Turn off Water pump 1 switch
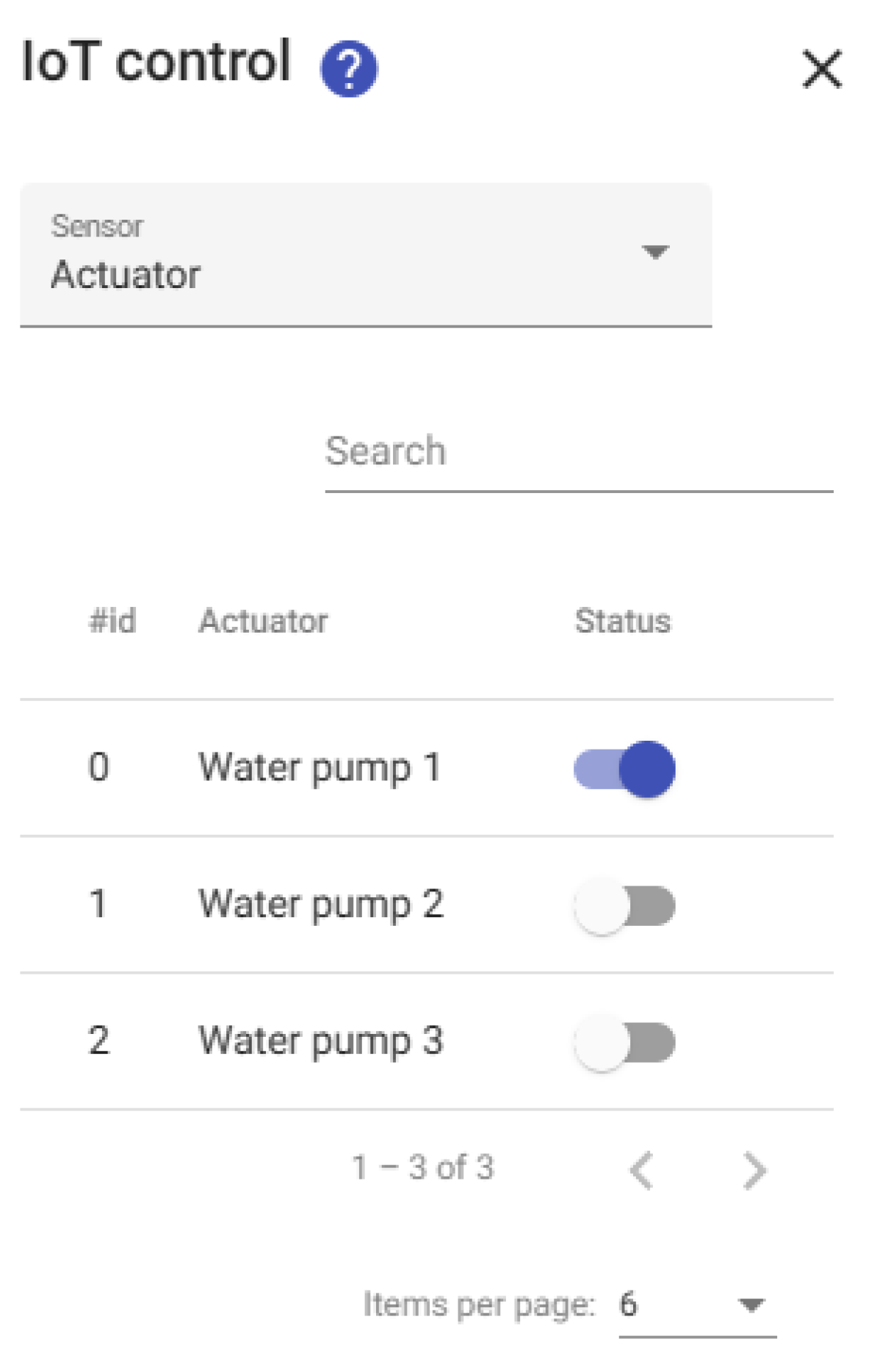877x1372 pixels. click(x=624, y=769)
